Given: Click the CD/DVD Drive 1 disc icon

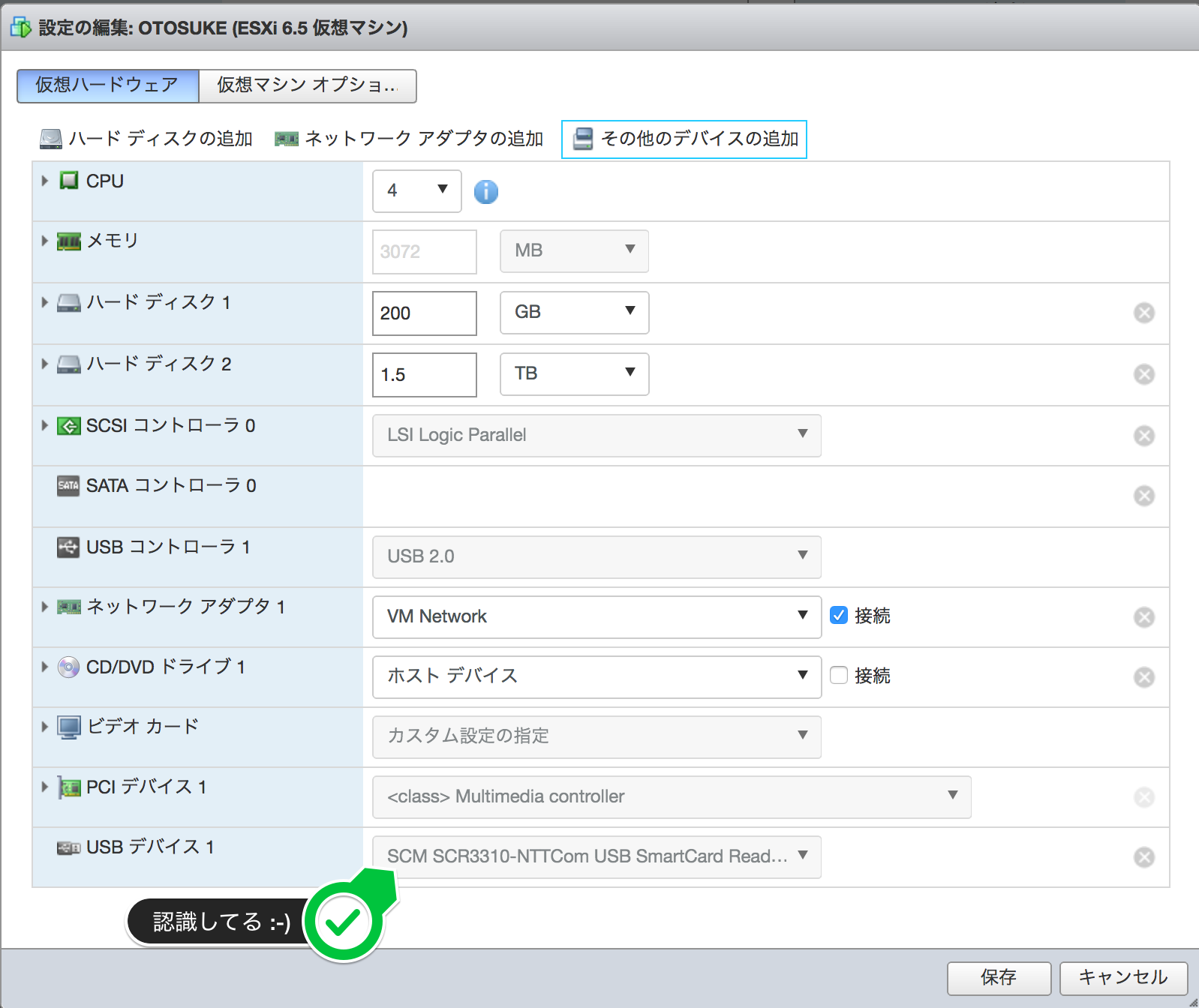Looking at the screenshot, I should (69, 667).
